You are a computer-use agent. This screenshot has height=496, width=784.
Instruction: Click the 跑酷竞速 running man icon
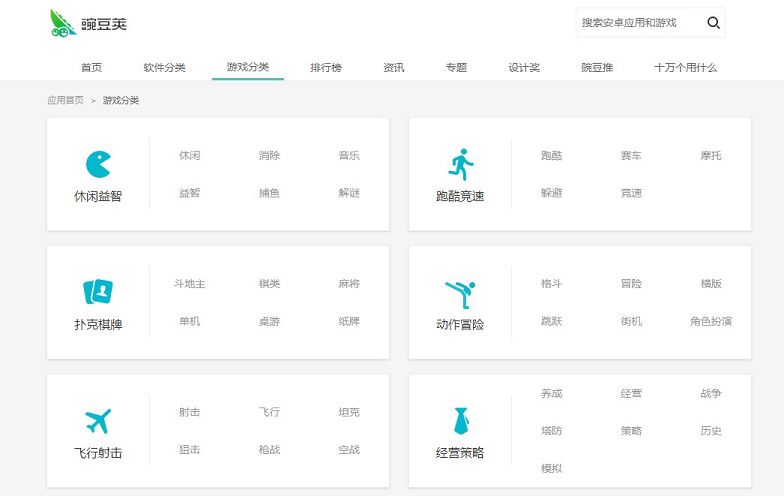(460, 164)
